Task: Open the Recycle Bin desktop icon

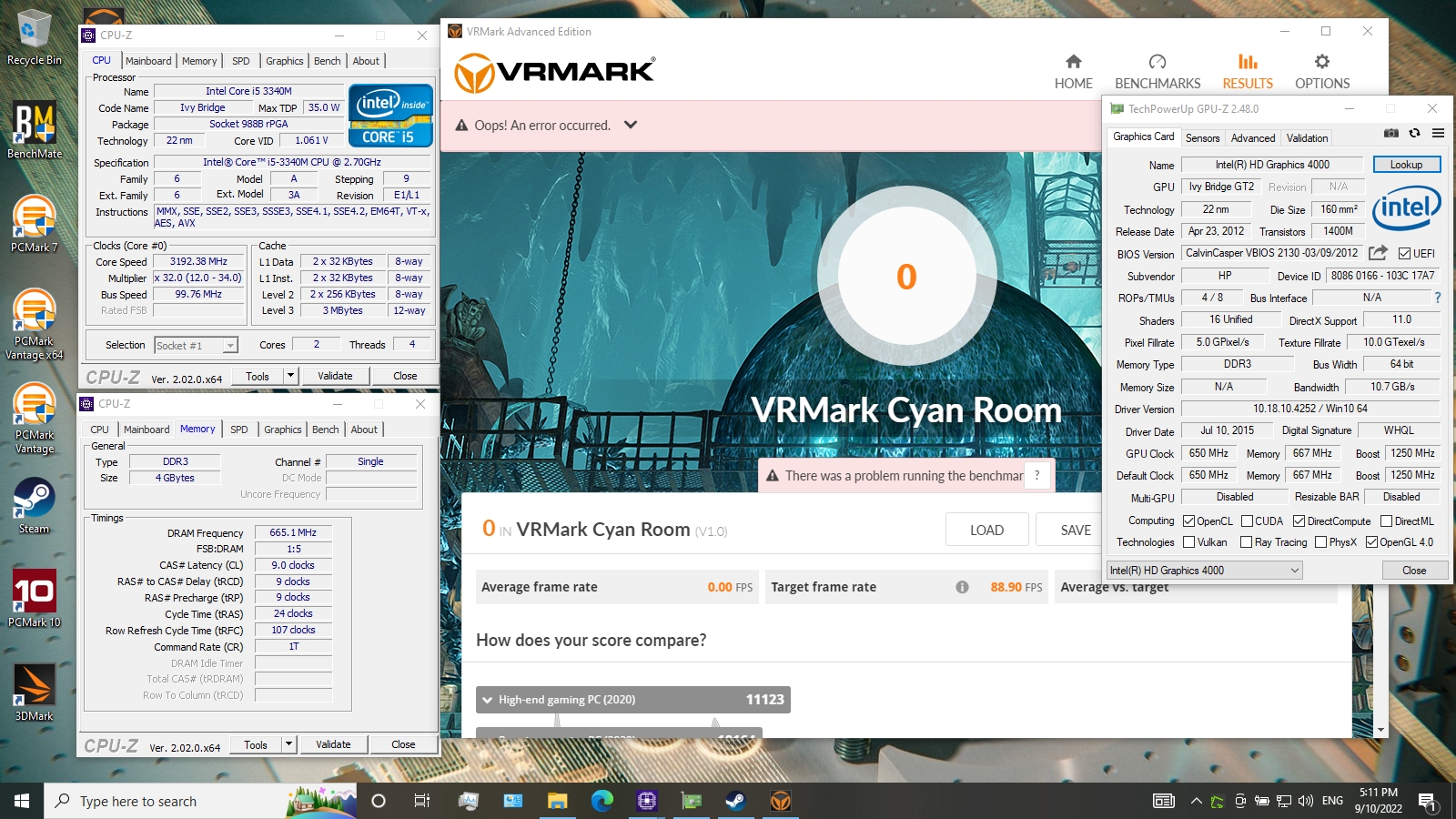Action: [x=34, y=37]
